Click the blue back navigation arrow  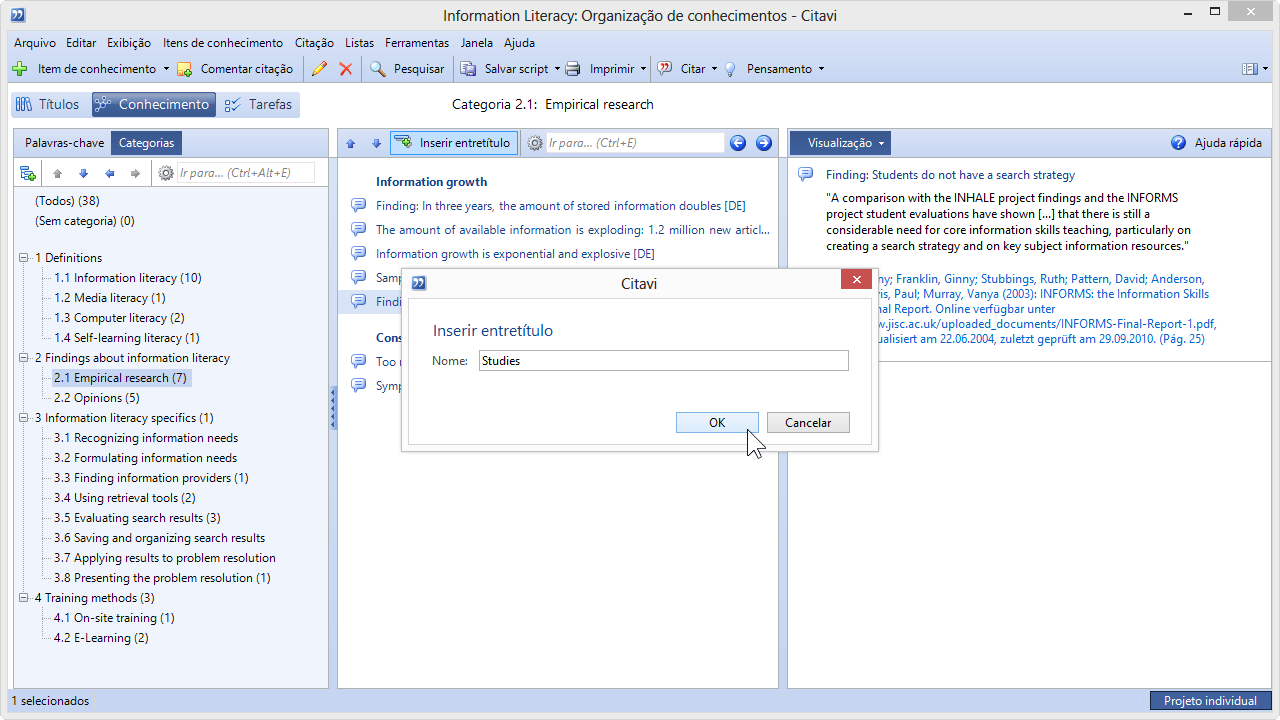tap(738, 143)
